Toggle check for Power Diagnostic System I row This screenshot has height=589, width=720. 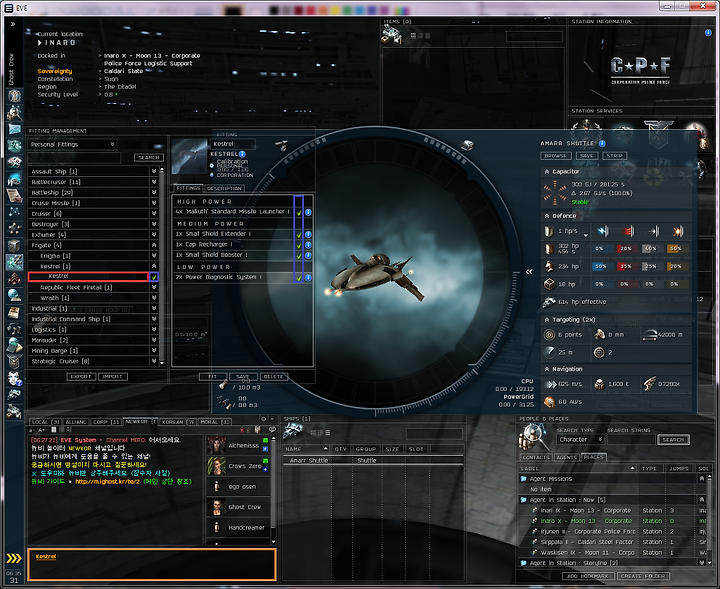299,277
